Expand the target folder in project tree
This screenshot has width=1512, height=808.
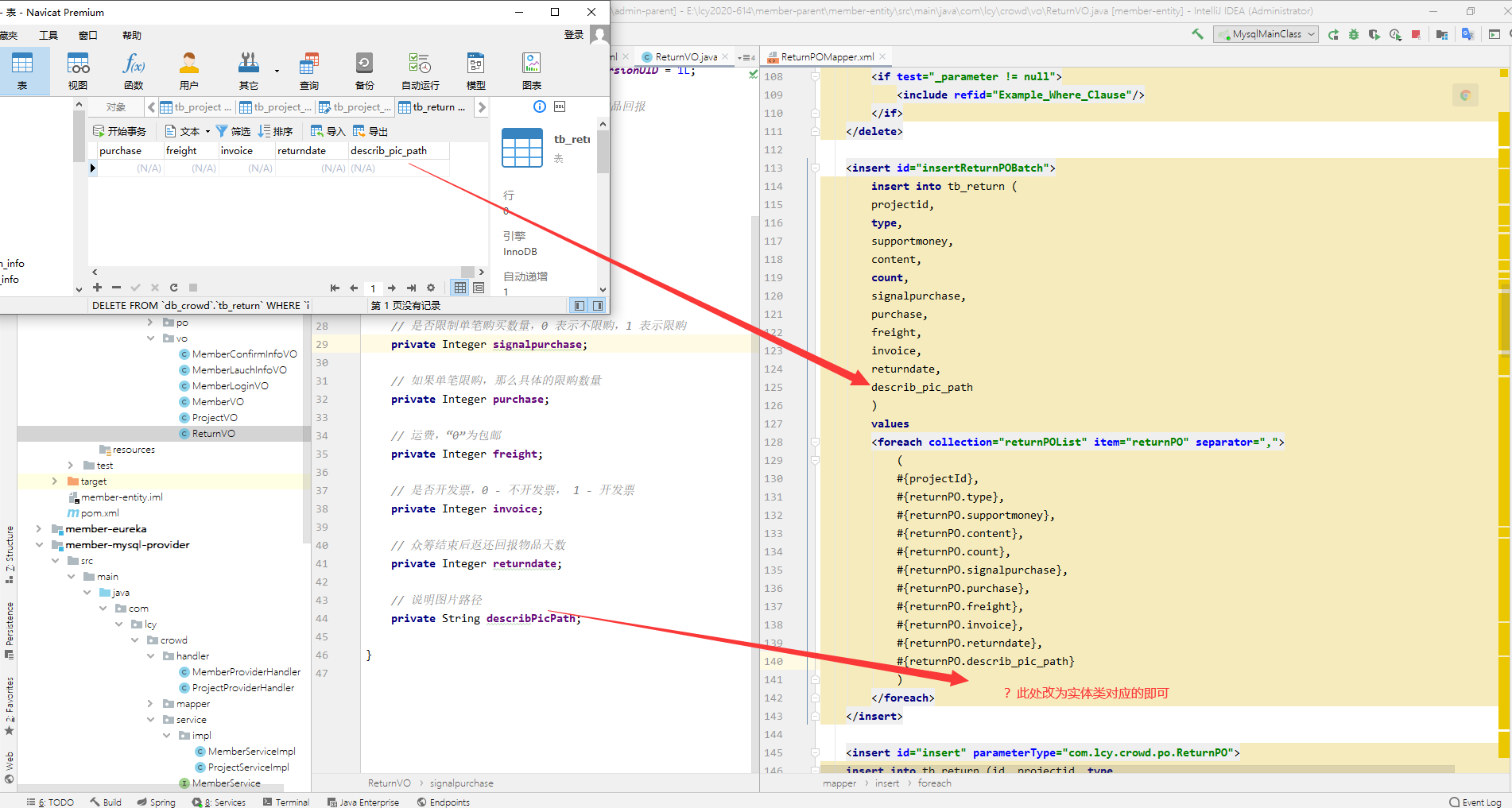[55, 481]
